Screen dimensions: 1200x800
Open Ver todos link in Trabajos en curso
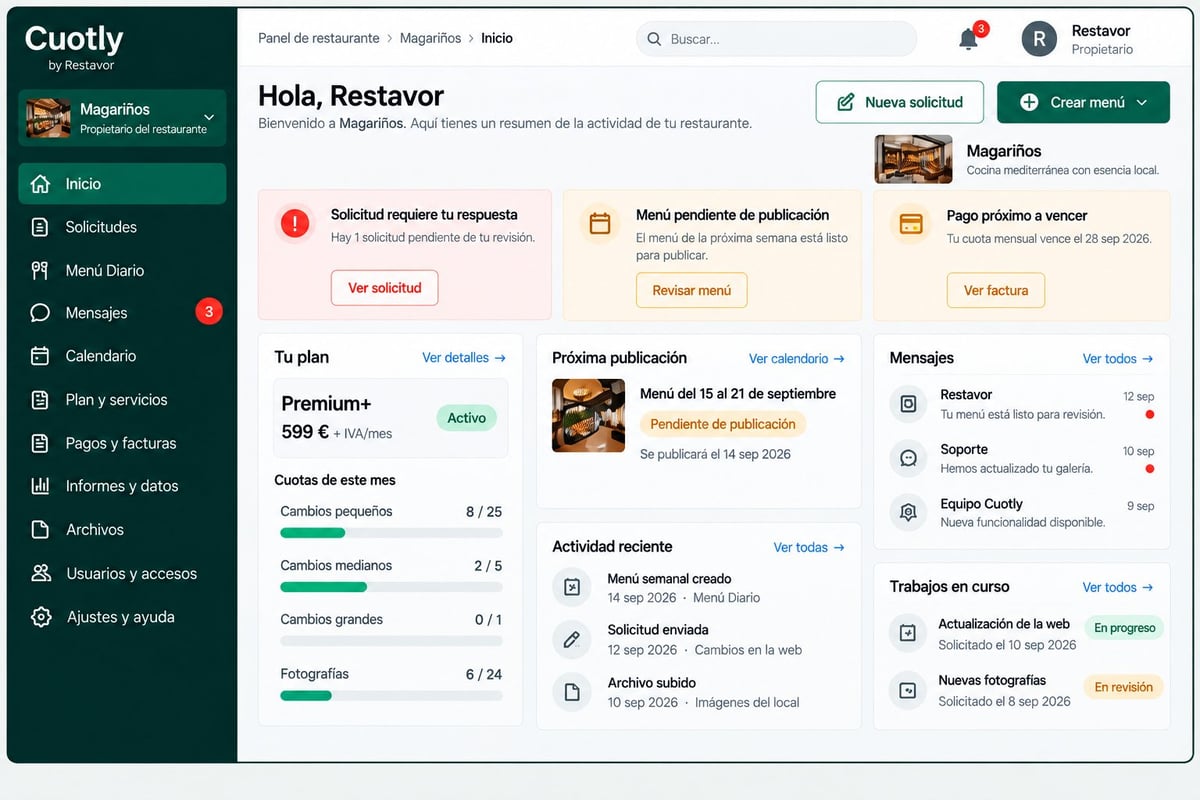[1118, 587]
